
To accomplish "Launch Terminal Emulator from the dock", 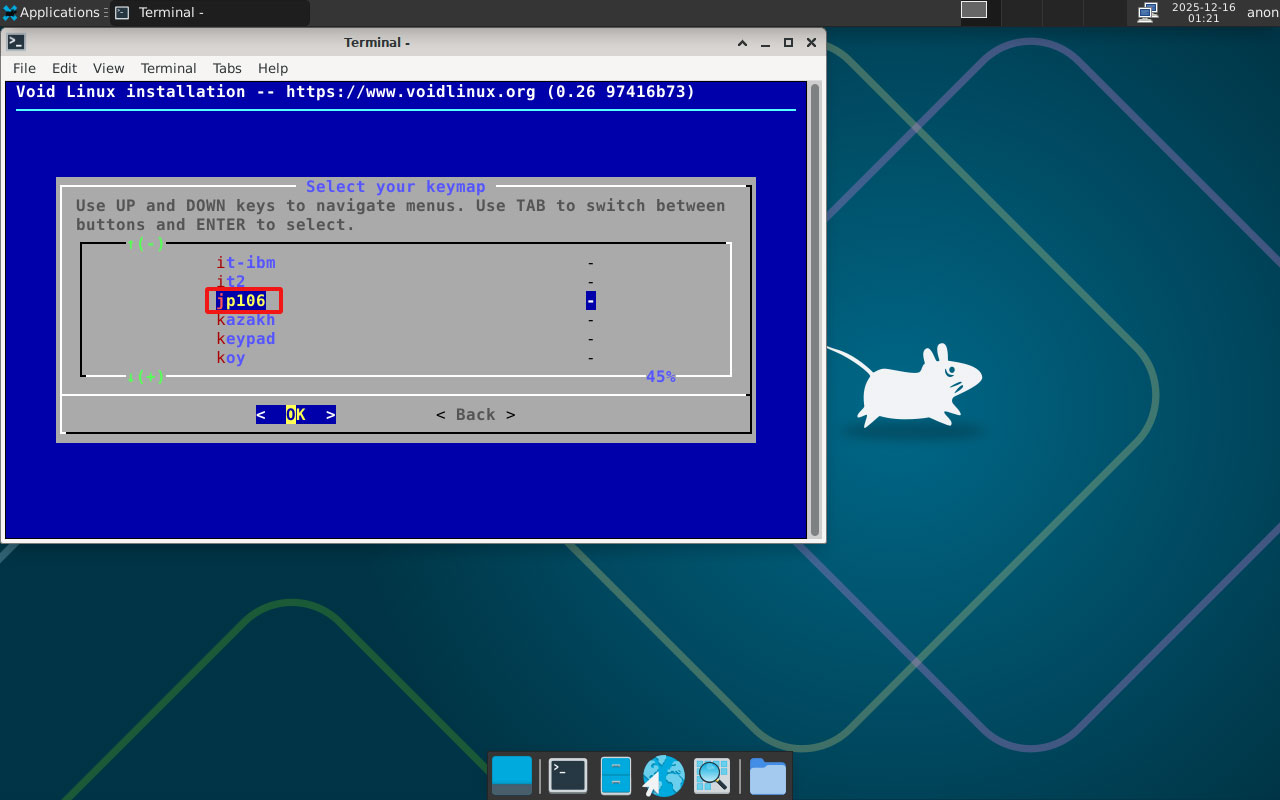I will point(568,775).
